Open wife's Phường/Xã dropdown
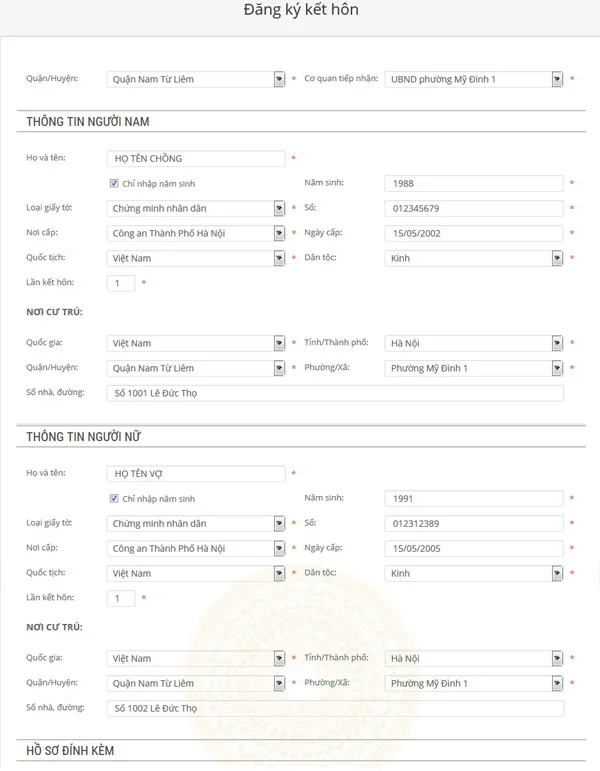 [474, 683]
